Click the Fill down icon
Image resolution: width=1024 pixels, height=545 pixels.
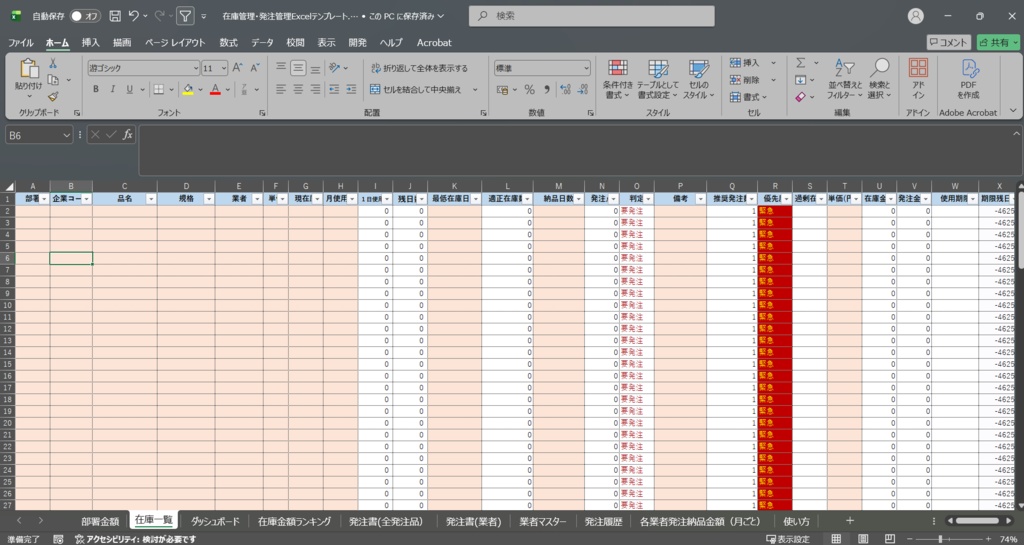(x=801, y=80)
